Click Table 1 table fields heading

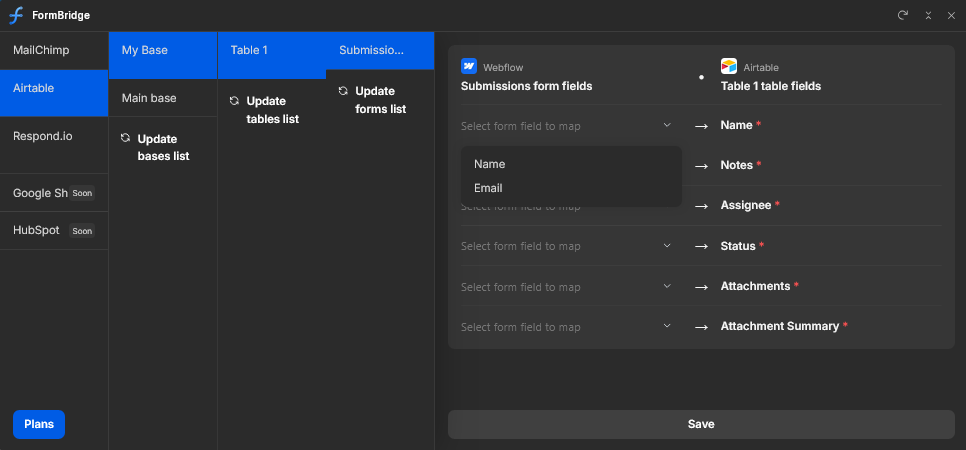point(771,86)
